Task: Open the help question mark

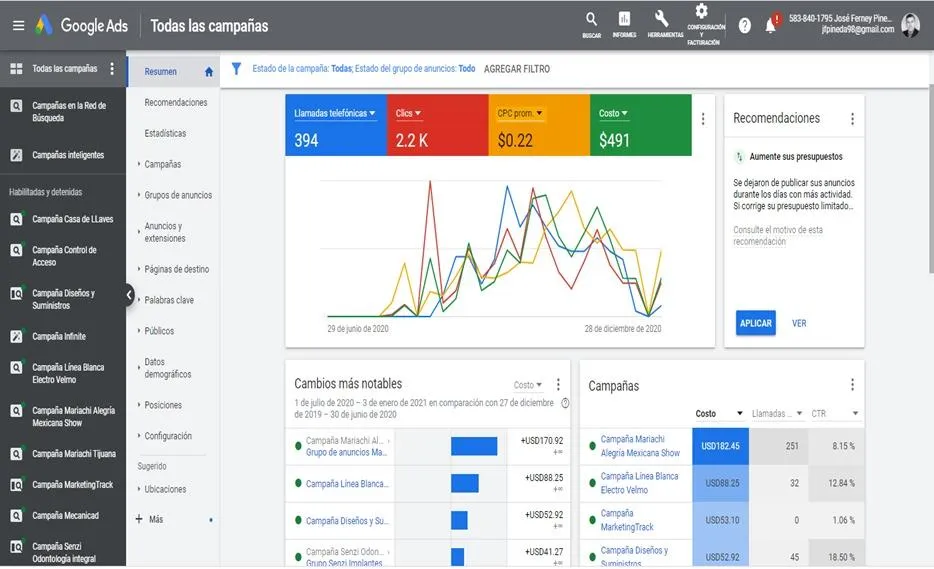Action: [x=745, y=26]
